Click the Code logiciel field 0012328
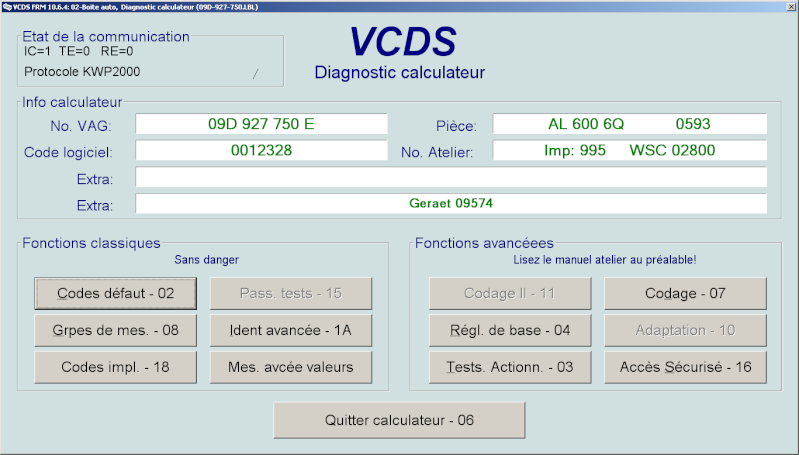This screenshot has height=455, width=799. pos(261,150)
